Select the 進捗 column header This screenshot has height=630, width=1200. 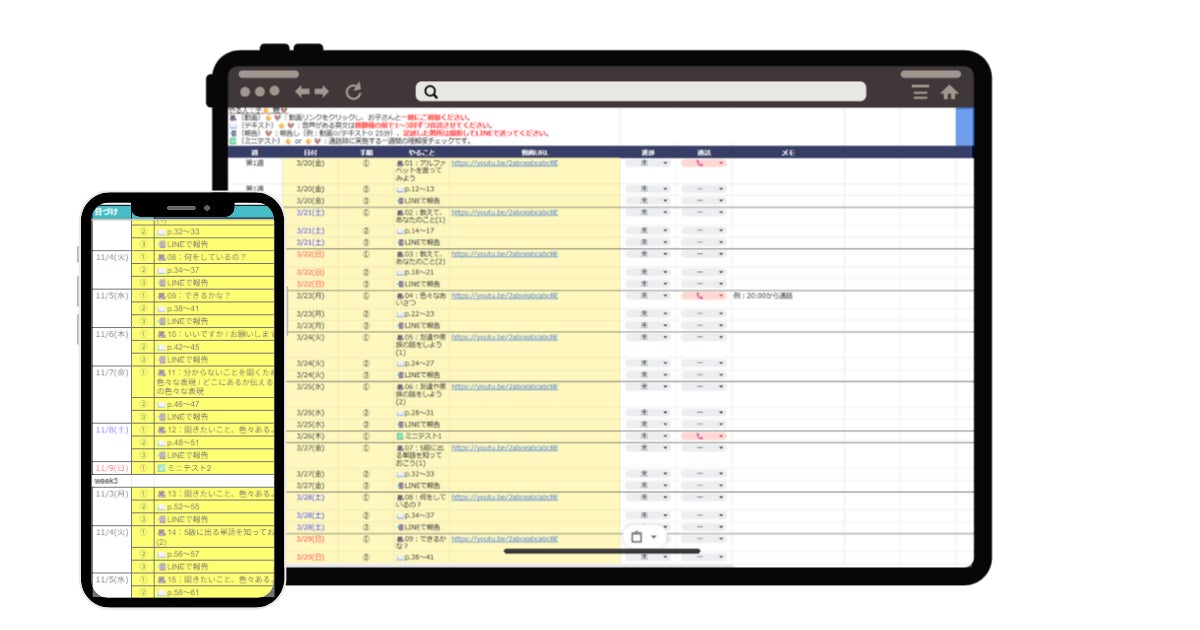click(x=648, y=152)
